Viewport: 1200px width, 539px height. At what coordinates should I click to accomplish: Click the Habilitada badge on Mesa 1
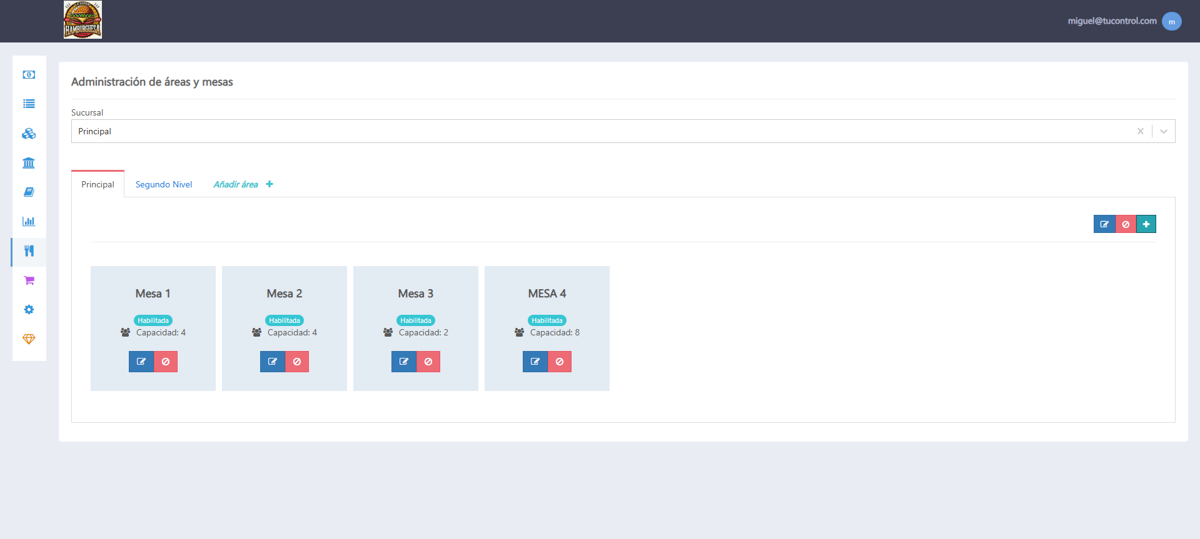tap(153, 320)
